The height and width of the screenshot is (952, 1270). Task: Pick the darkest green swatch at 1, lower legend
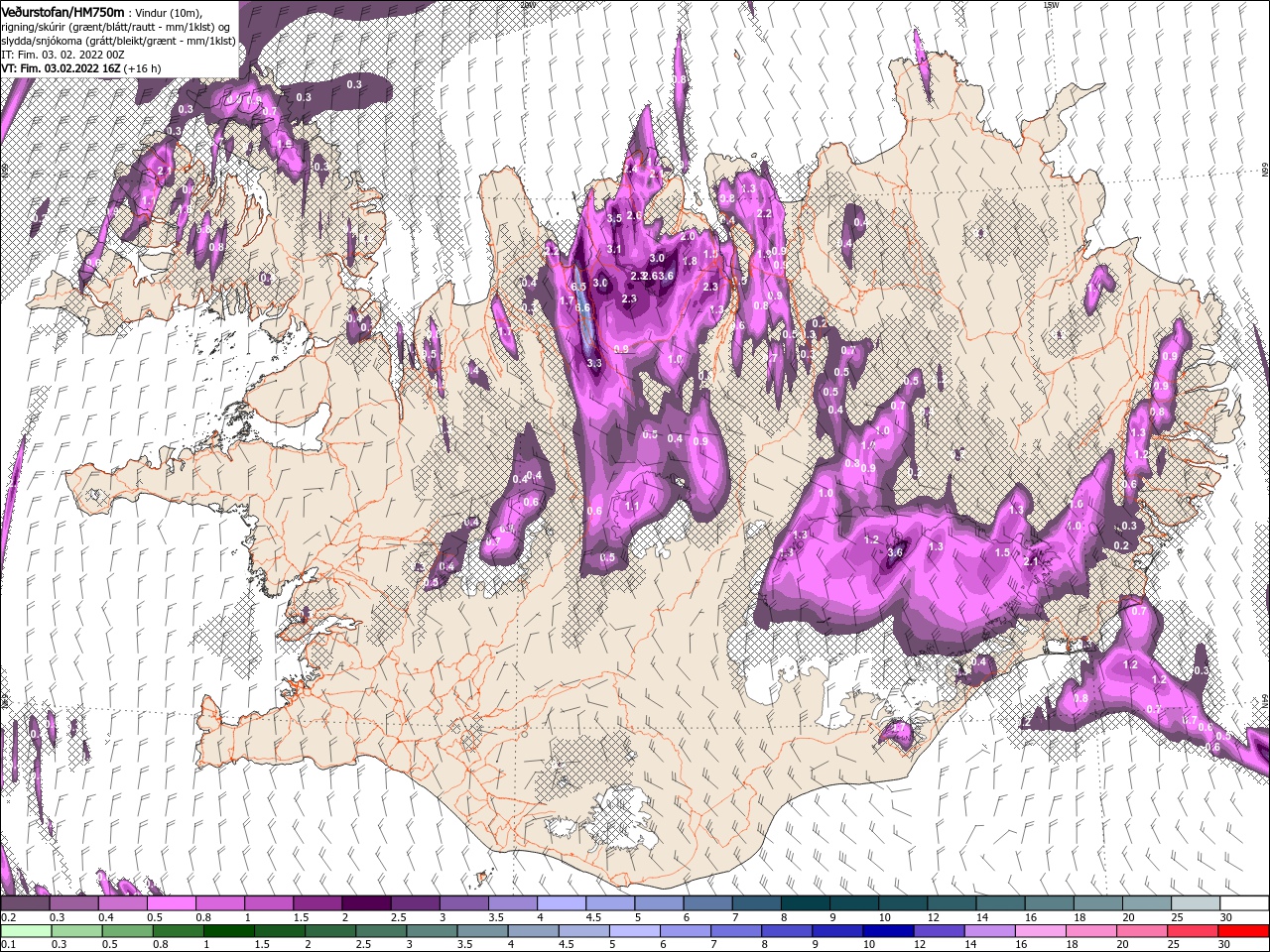pos(229,931)
